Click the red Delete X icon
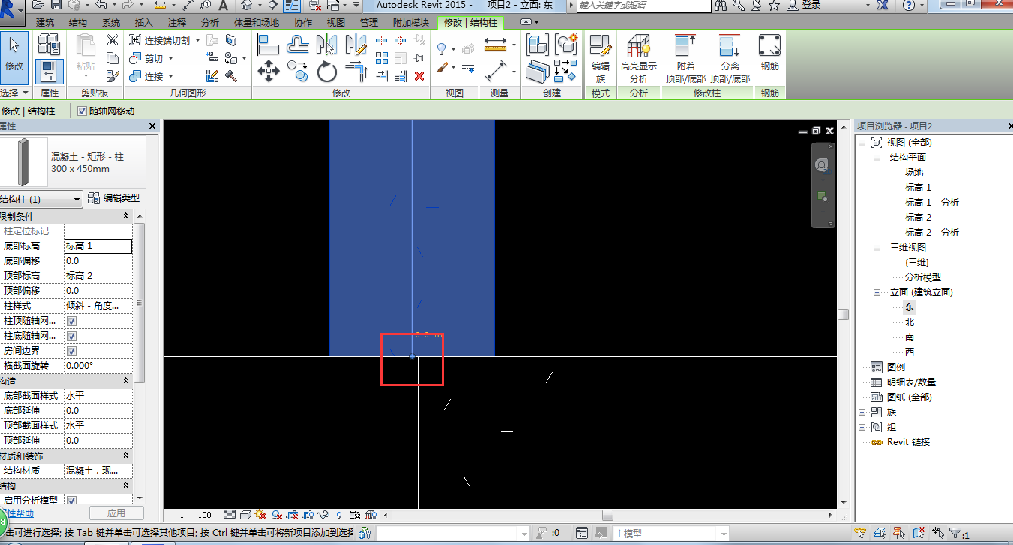1013x545 pixels. 420,75
